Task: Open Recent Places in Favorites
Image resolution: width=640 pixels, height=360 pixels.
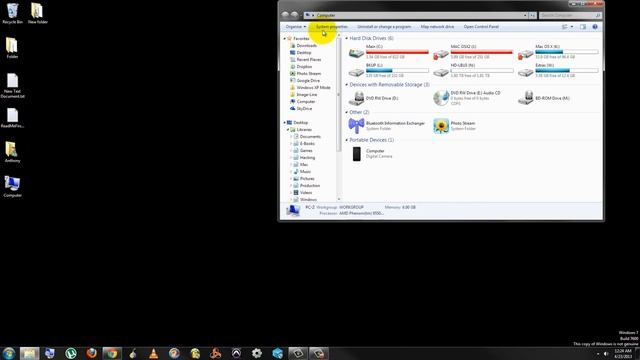Action: click(309, 60)
